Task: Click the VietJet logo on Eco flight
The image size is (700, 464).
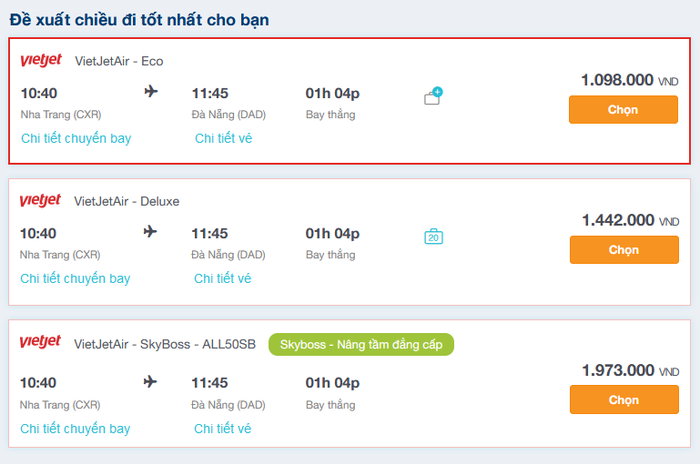Action: (x=41, y=61)
